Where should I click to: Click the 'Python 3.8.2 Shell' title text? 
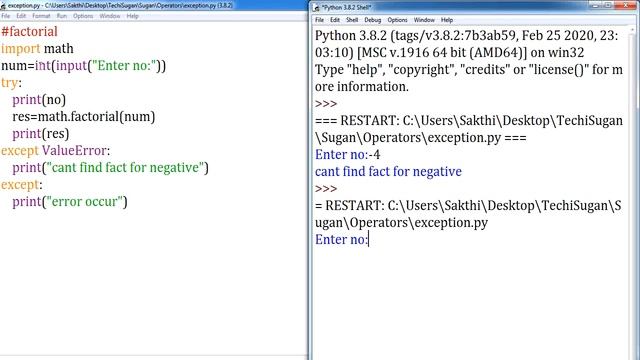(x=346, y=7)
